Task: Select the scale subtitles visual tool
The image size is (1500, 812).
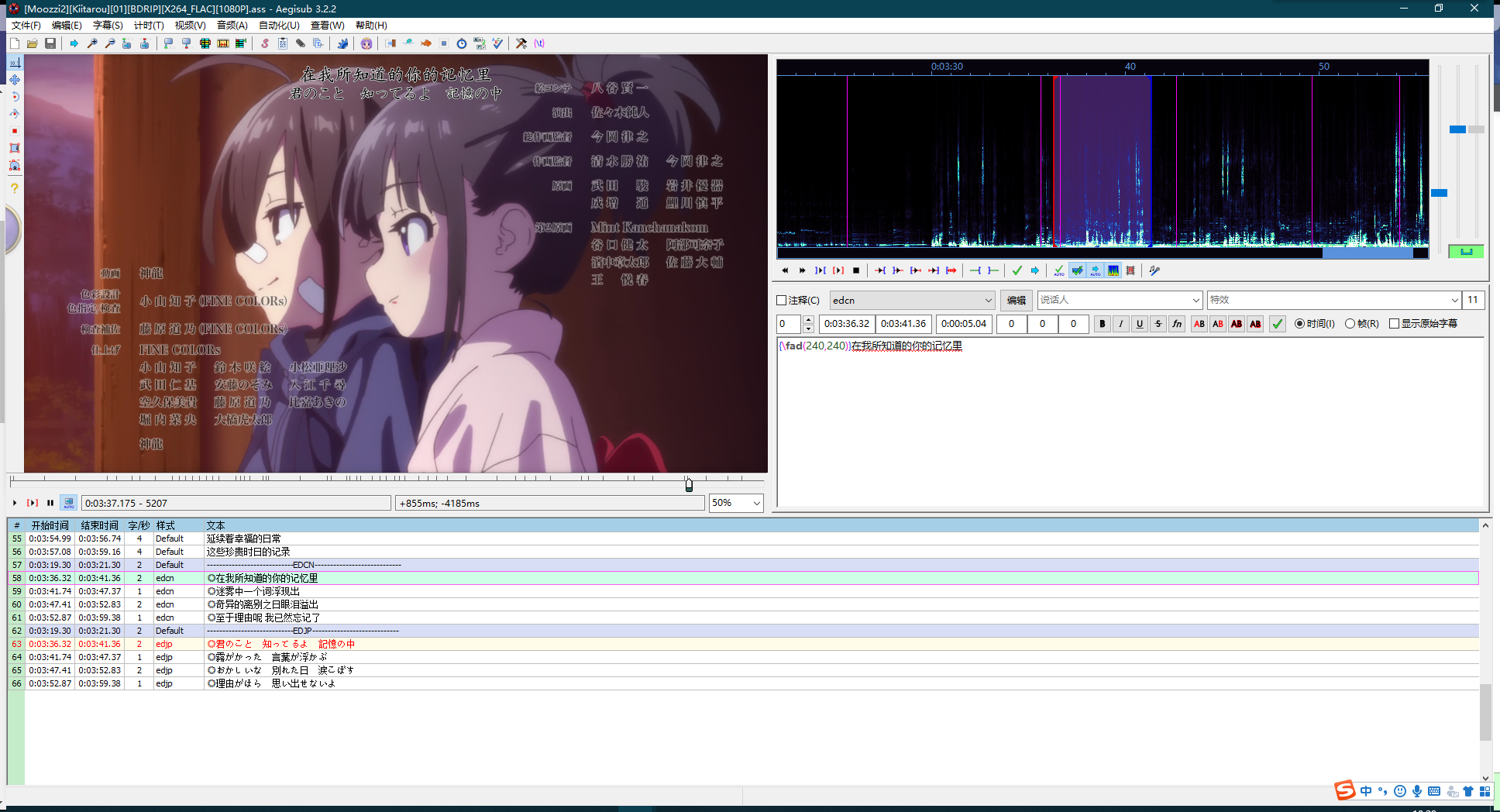Action: coord(15,130)
